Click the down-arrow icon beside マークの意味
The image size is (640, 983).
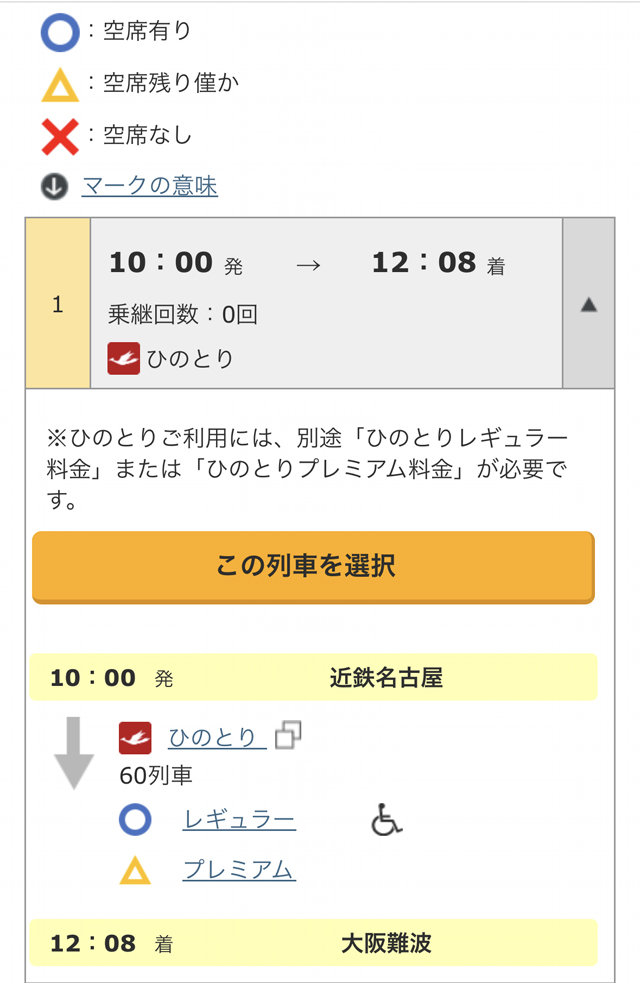54,186
